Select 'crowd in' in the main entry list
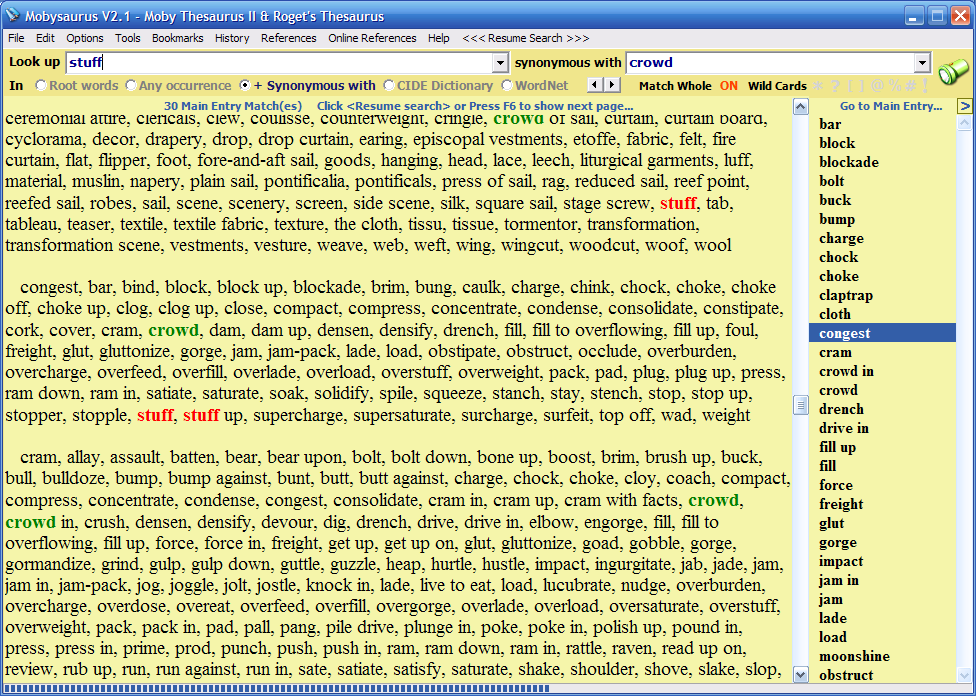 [x=846, y=372]
